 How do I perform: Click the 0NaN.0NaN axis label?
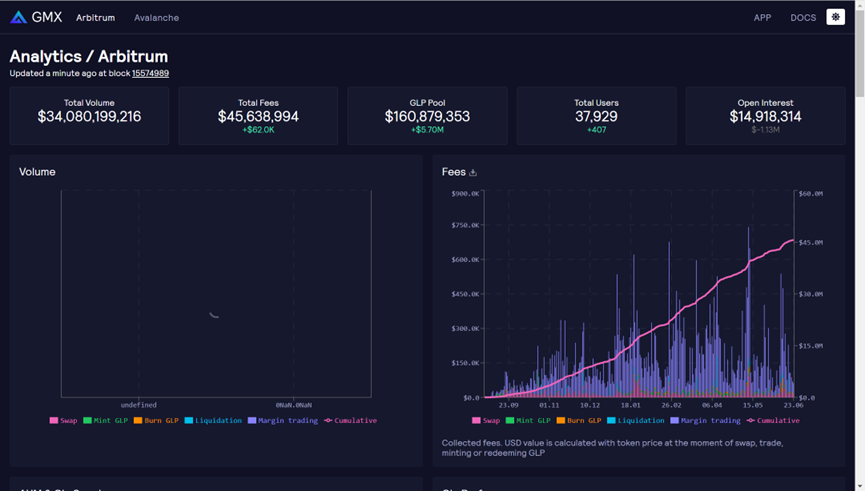[x=293, y=405]
